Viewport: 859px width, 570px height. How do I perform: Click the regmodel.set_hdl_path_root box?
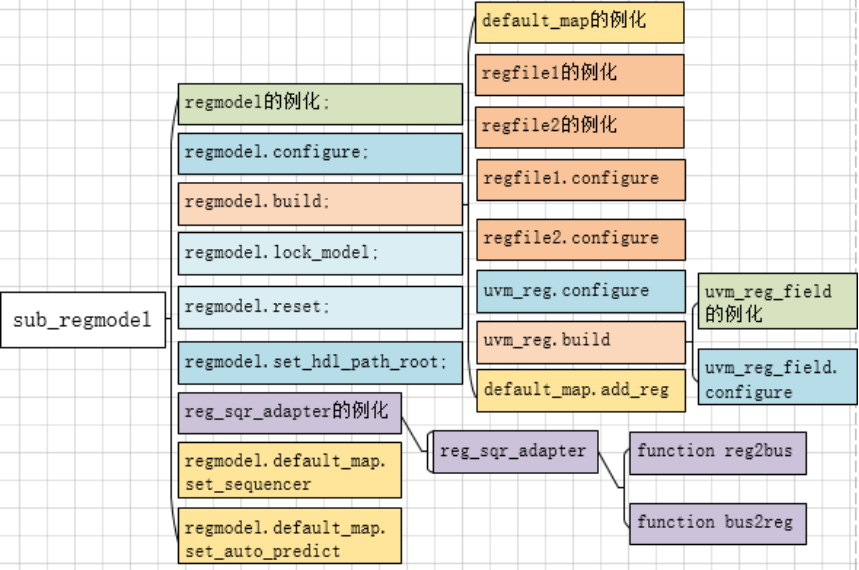(x=320, y=363)
